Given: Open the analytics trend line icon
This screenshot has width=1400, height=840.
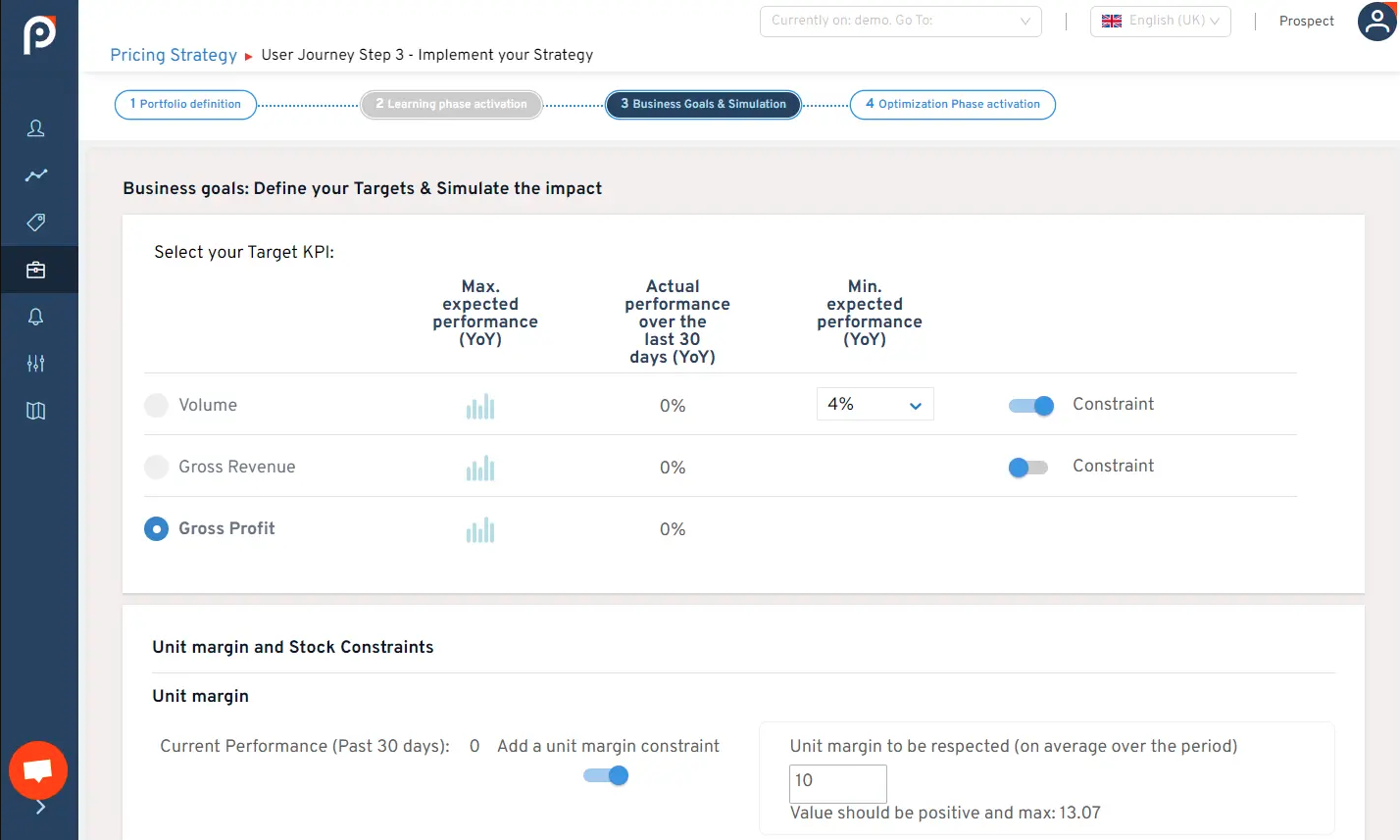Looking at the screenshot, I should coord(36,175).
